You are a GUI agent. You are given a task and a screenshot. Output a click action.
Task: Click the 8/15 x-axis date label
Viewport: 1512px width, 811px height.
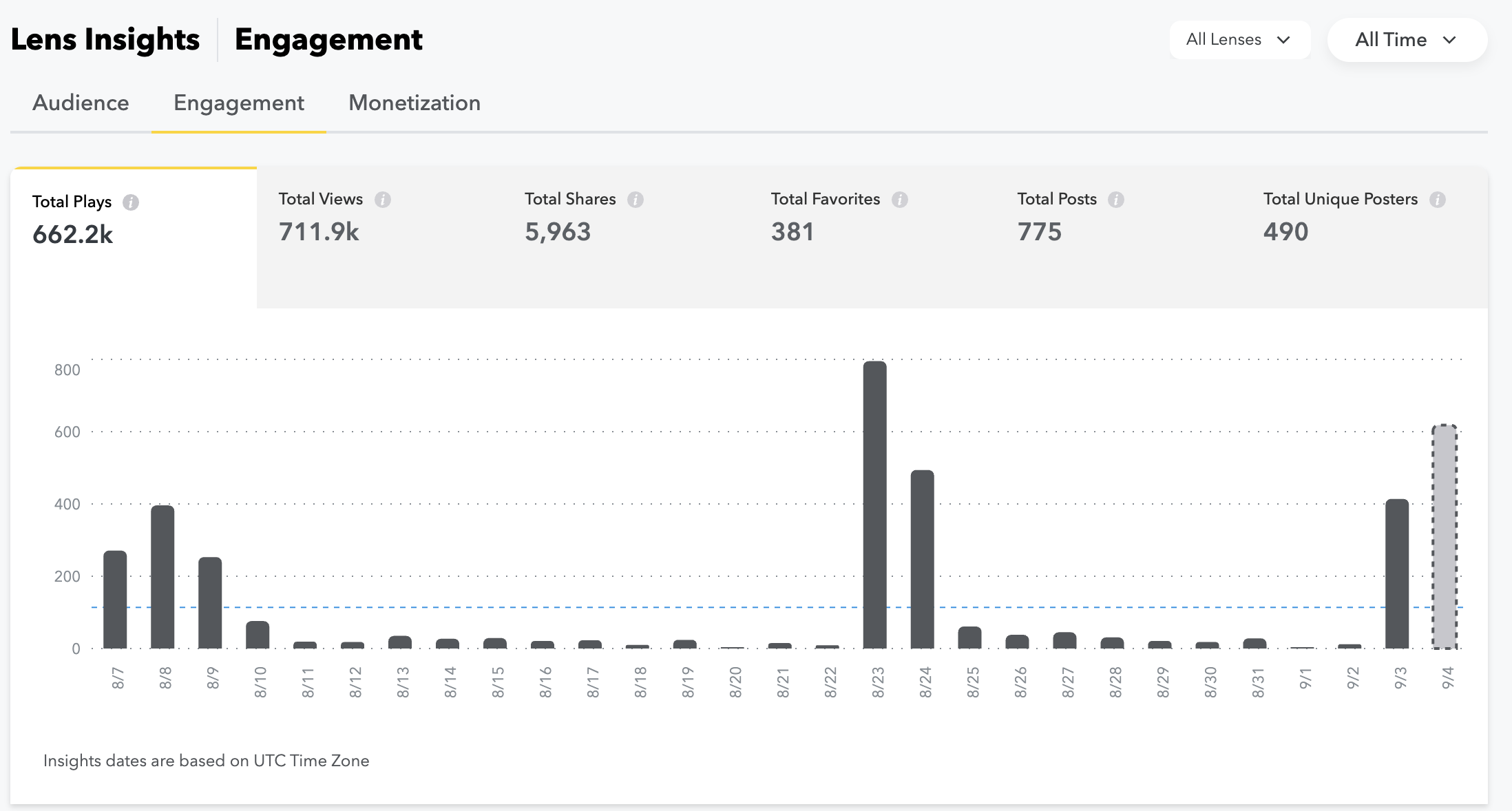tap(497, 682)
